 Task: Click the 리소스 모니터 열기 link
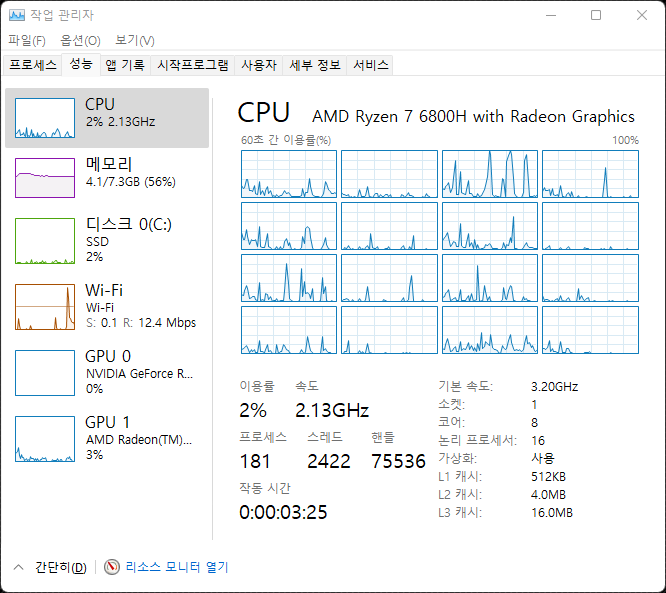pyautogui.click(x=177, y=567)
